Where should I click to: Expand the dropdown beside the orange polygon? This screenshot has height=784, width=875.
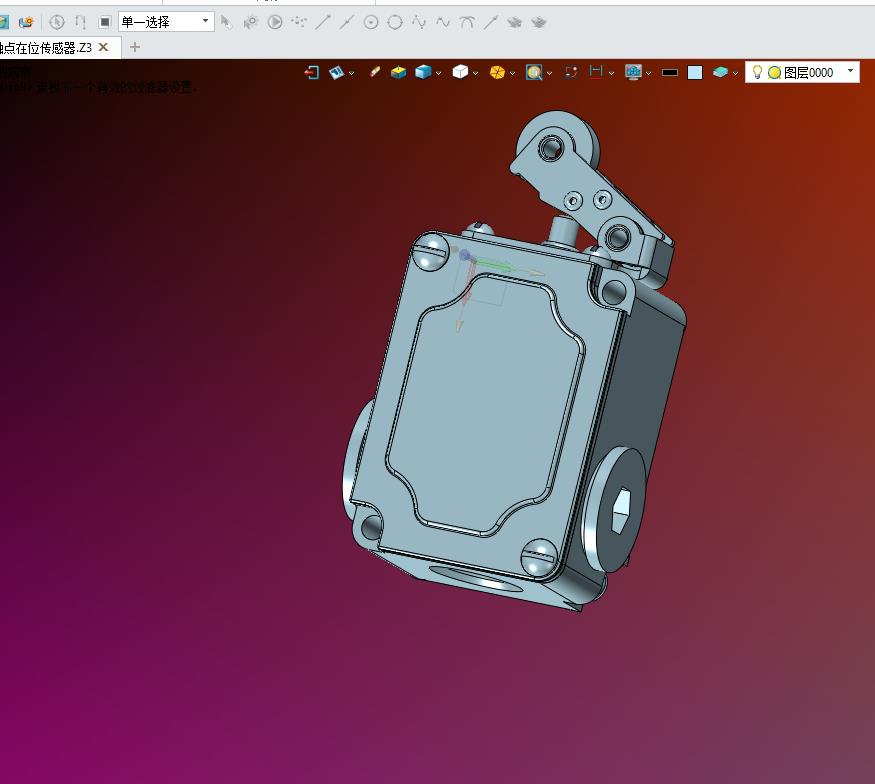pos(512,73)
